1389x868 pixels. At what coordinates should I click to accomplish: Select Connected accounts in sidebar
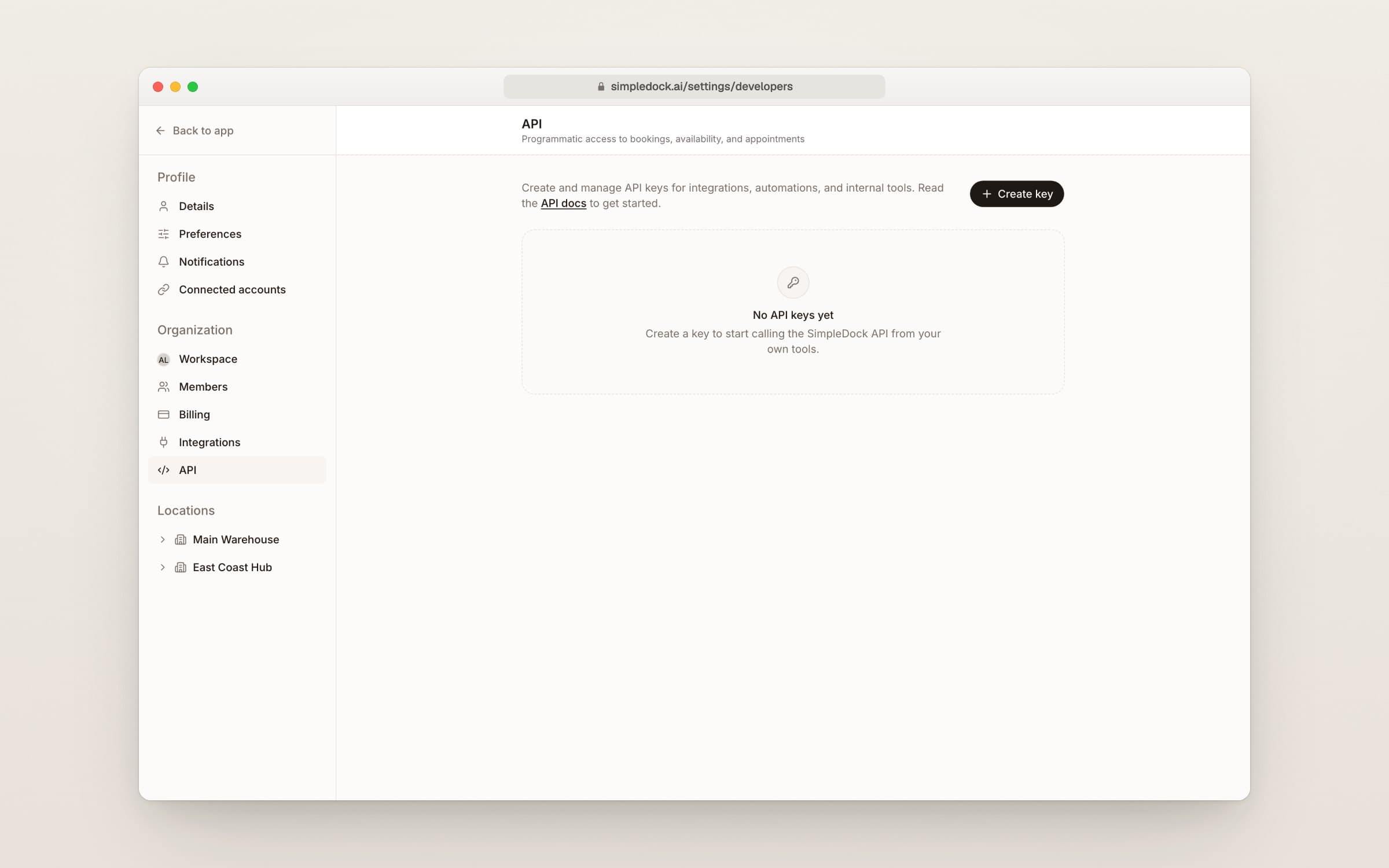[237, 289]
